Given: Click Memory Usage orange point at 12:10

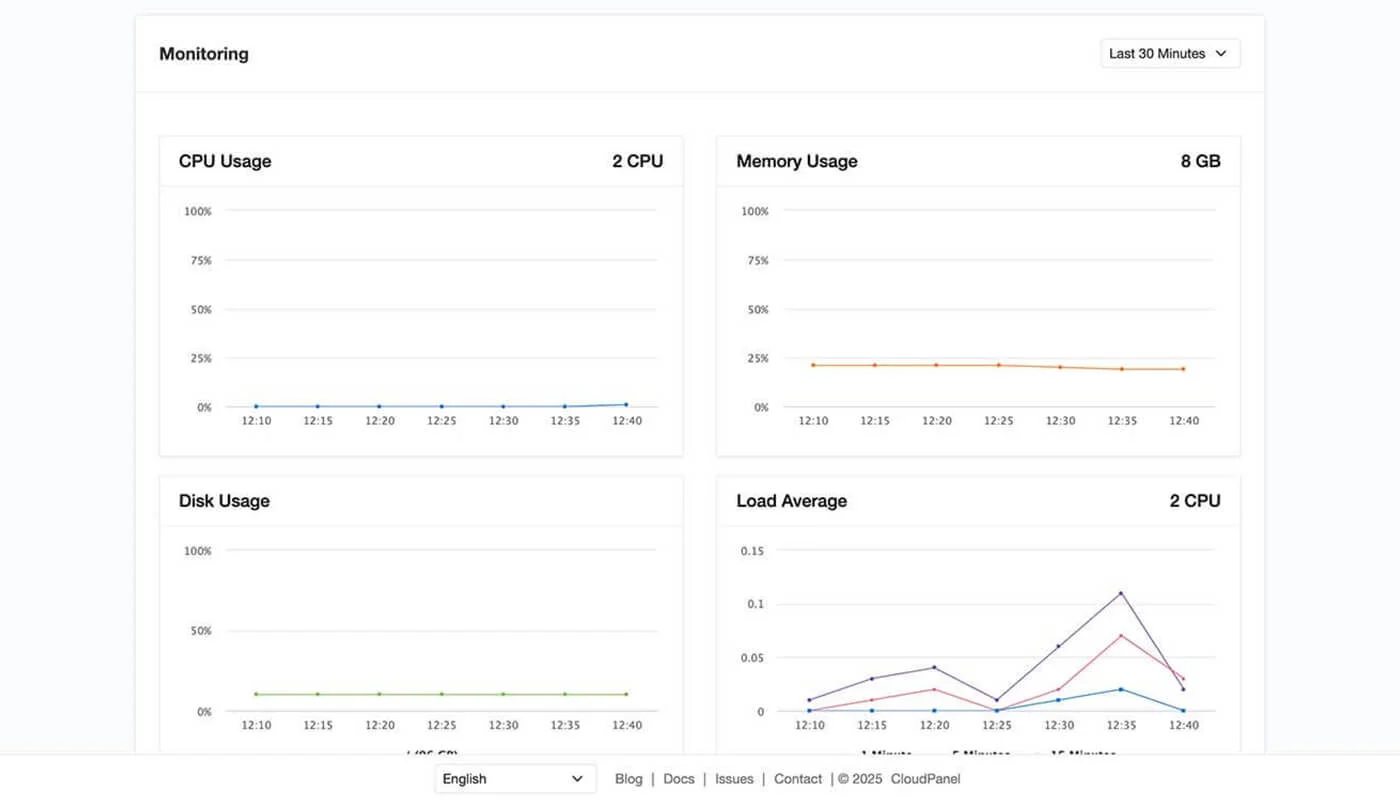Looking at the screenshot, I should 813,365.
